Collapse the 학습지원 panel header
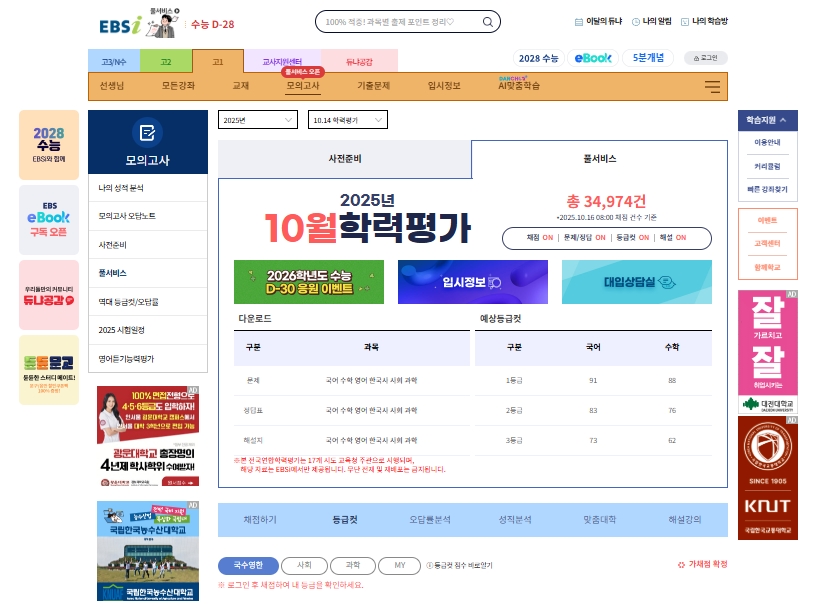Image resolution: width=837 pixels, height=610 pixels. coord(768,120)
